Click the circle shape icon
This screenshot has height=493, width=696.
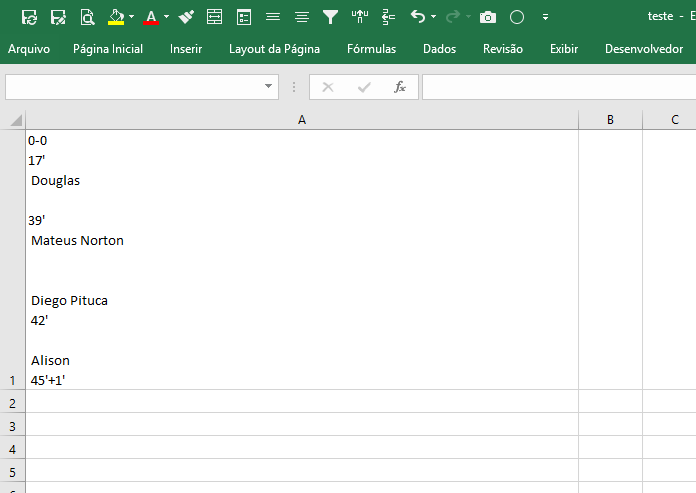click(x=517, y=17)
